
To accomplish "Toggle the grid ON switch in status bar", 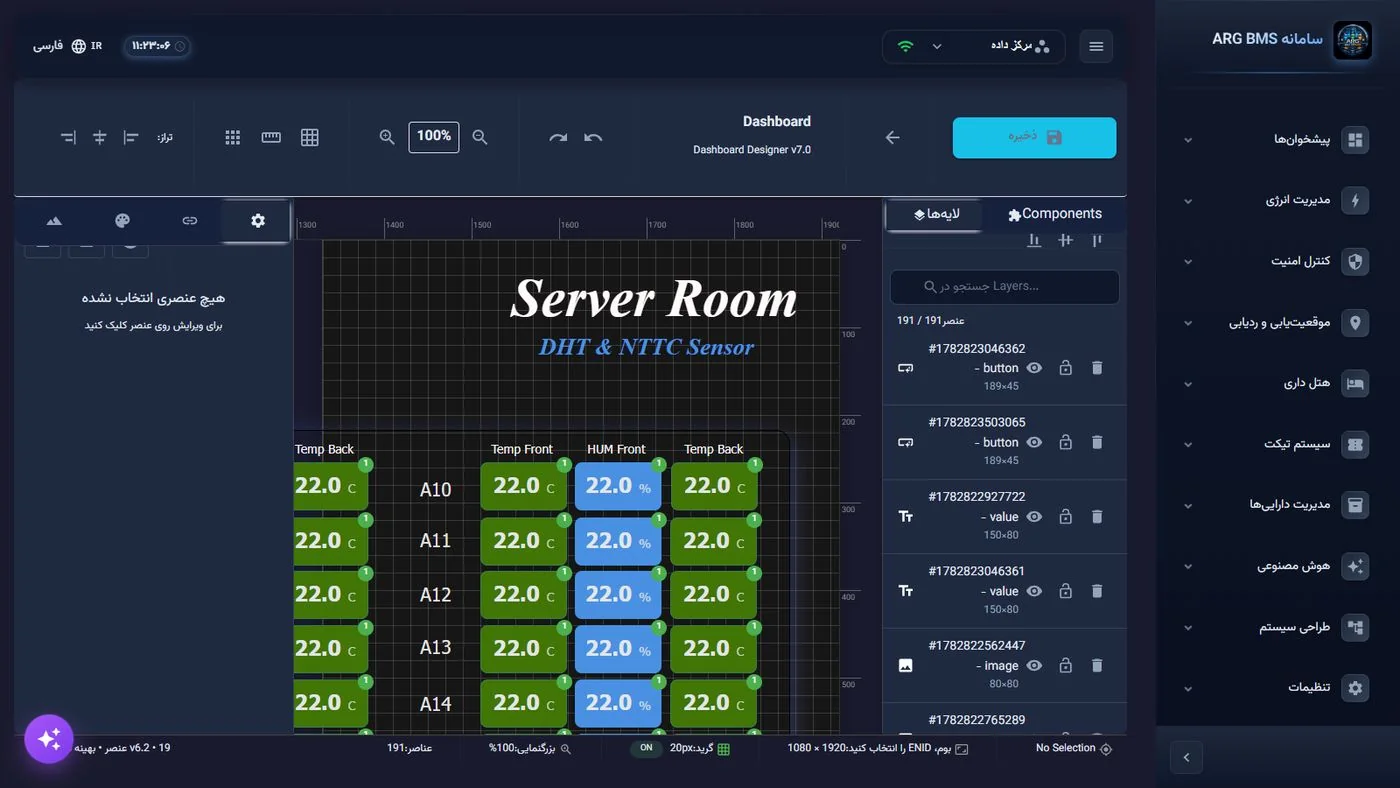I will (x=646, y=748).
